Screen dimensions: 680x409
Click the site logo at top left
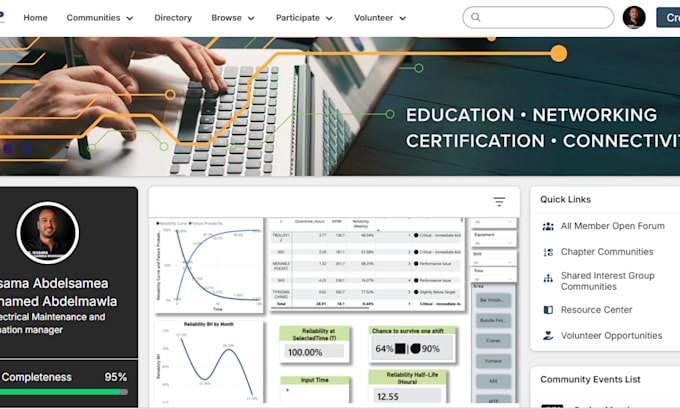pyautogui.click(x=2, y=17)
